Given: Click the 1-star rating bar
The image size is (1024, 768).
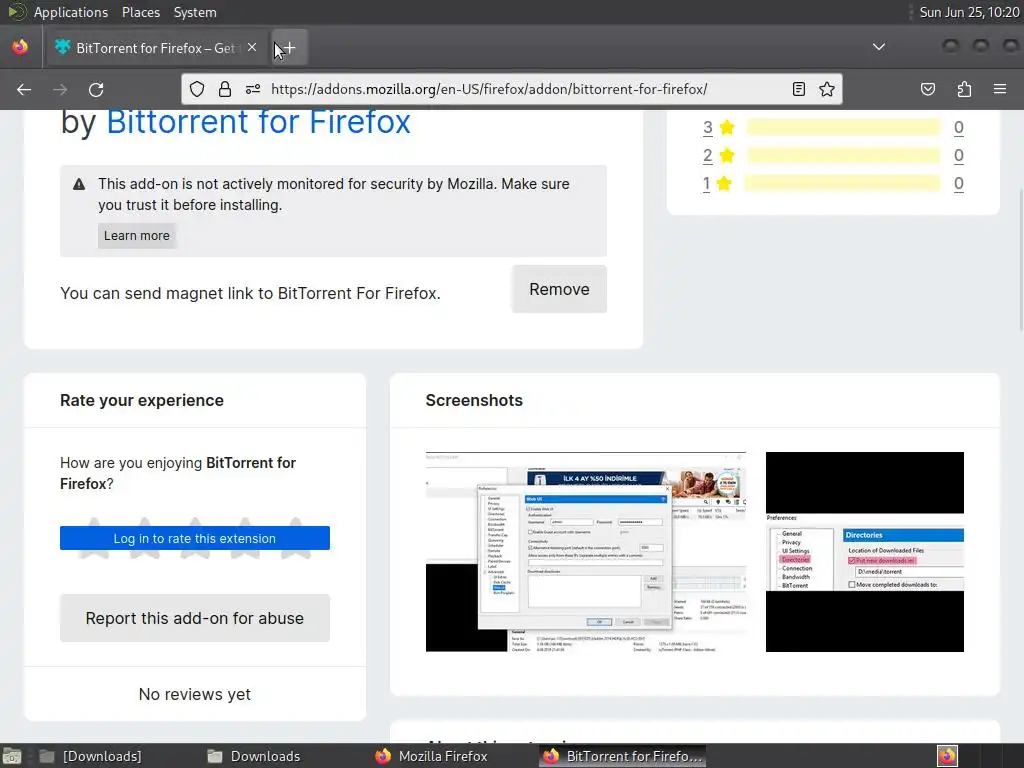Looking at the screenshot, I should pos(842,184).
